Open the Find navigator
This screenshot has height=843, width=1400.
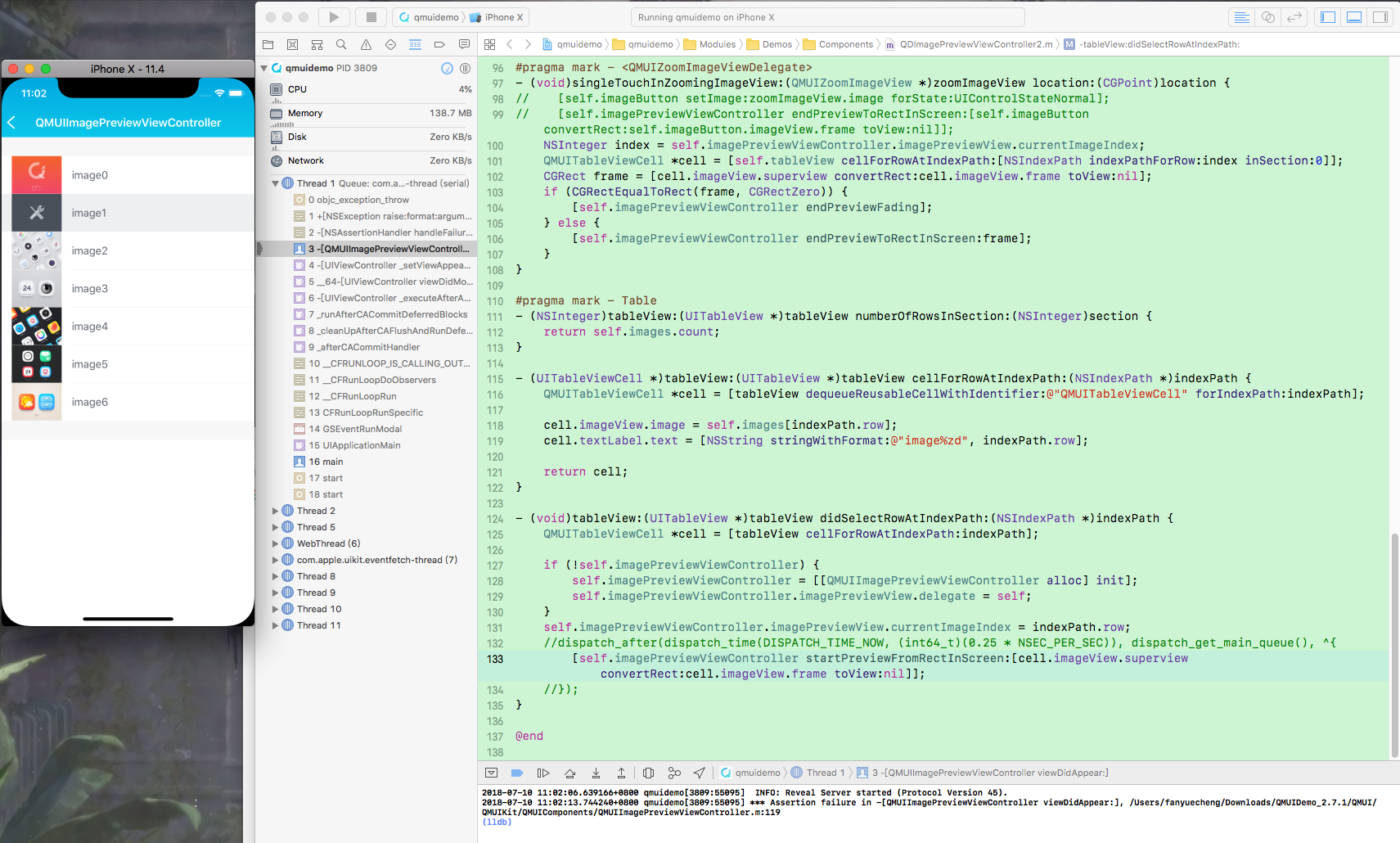pyautogui.click(x=341, y=44)
